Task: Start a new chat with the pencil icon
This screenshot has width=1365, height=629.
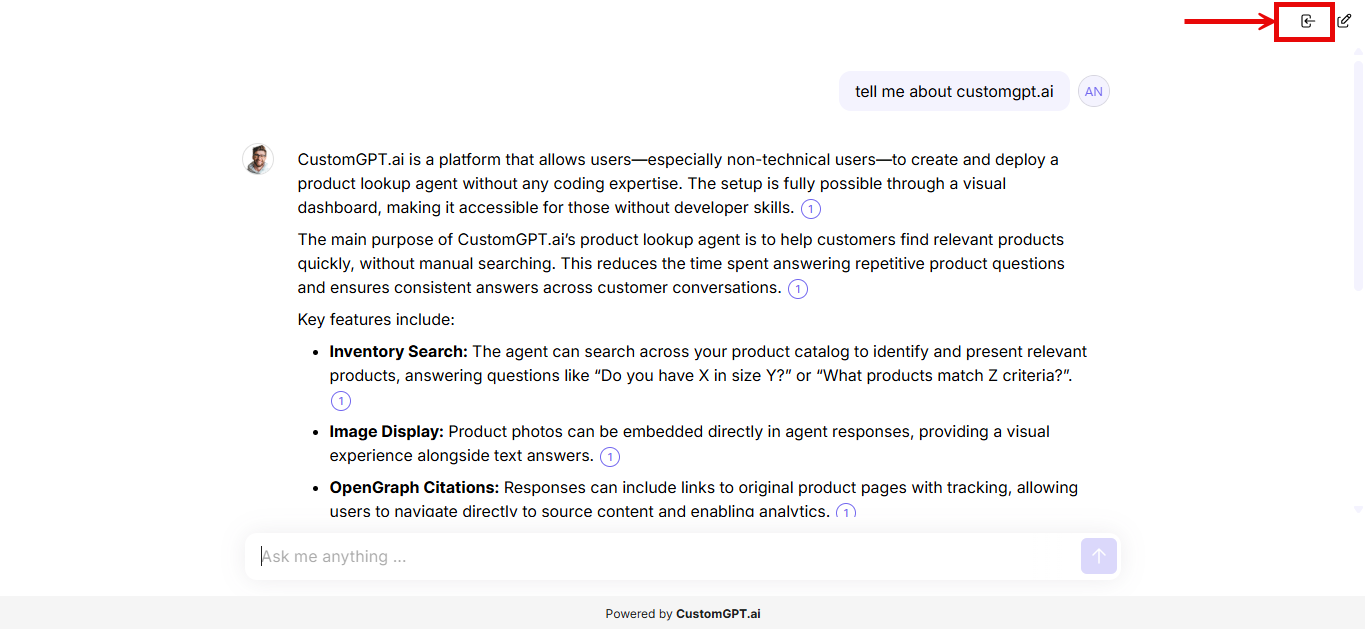Action: 1345,21
